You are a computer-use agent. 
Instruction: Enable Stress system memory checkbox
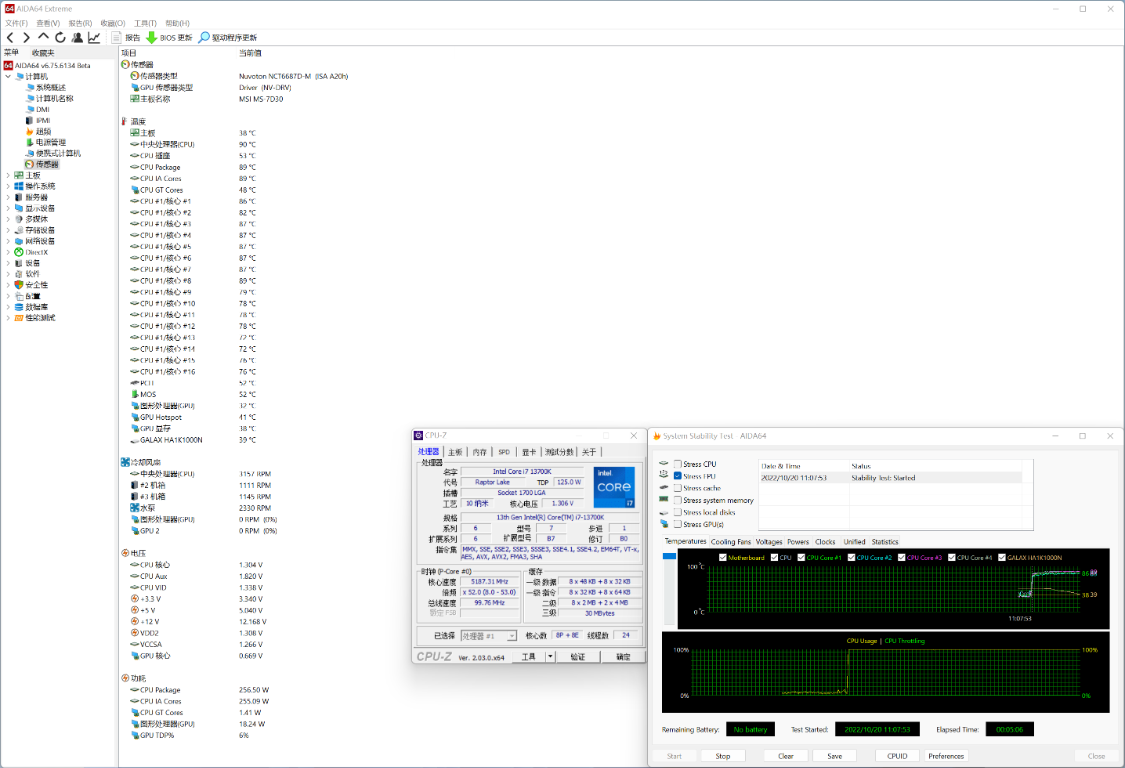677,500
